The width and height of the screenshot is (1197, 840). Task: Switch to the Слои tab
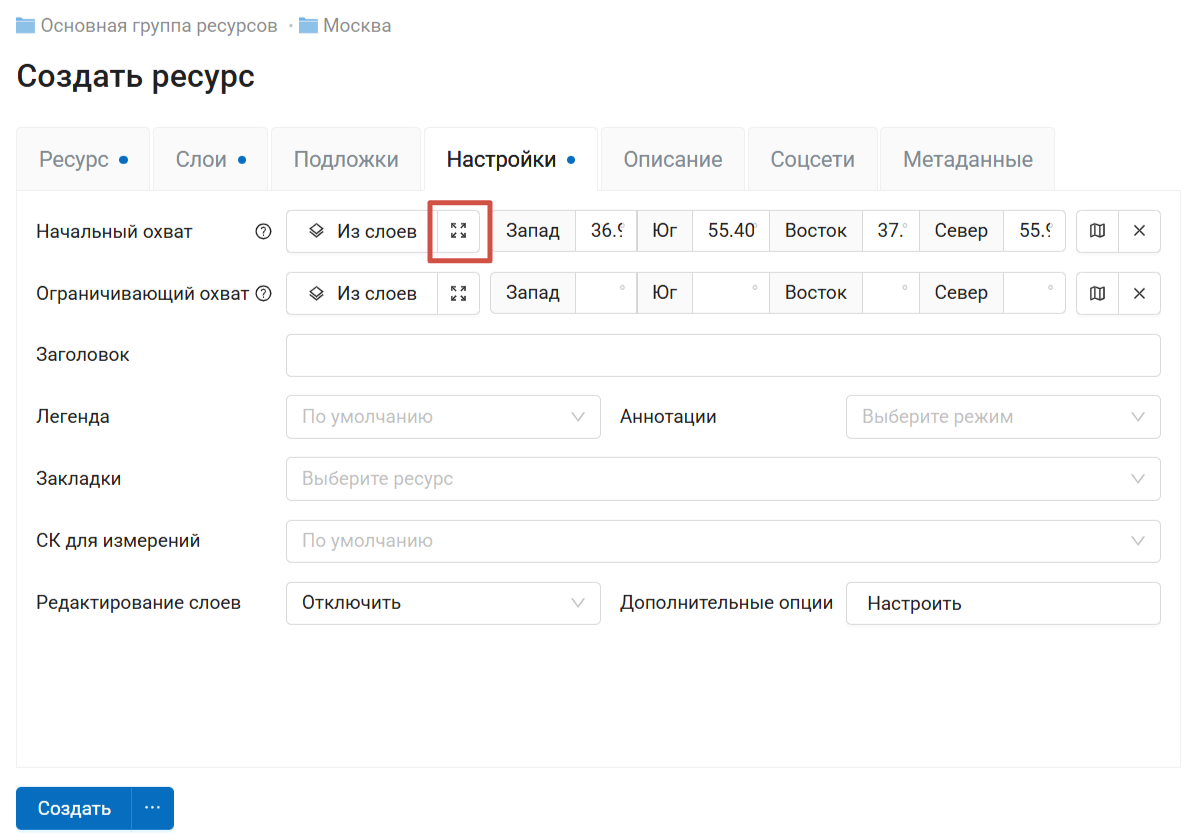(x=210, y=159)
